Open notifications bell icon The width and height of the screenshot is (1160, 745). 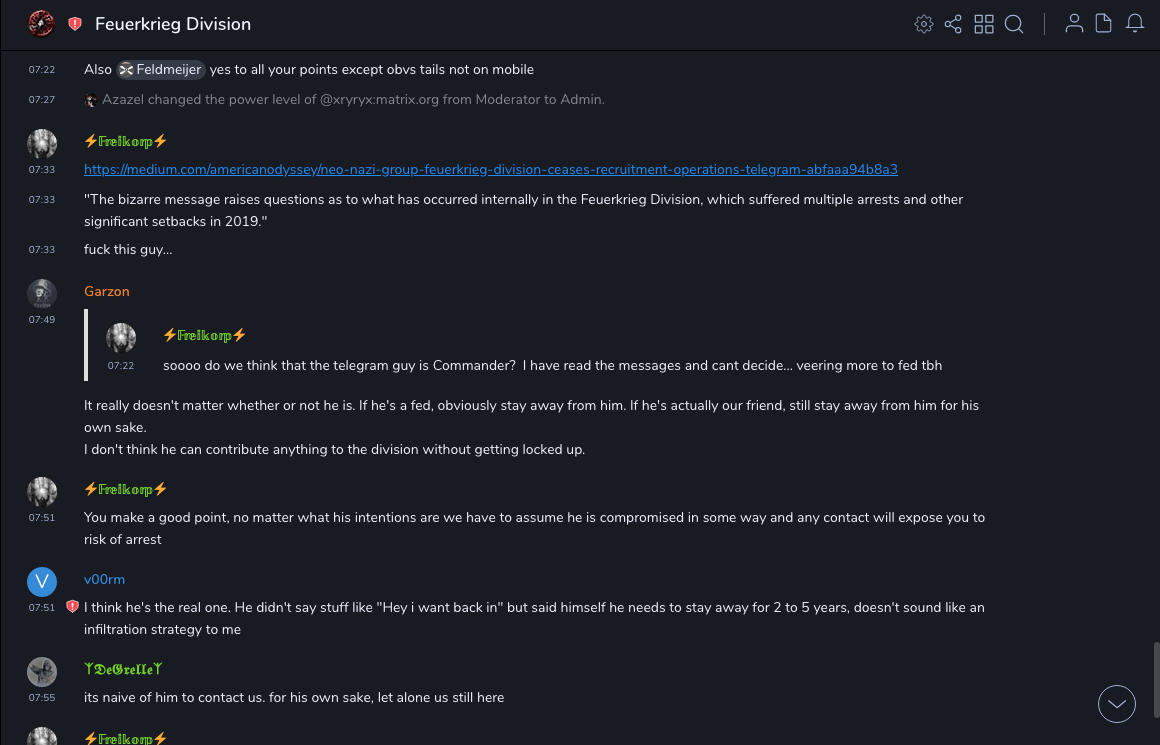[x=1135, y=24]
